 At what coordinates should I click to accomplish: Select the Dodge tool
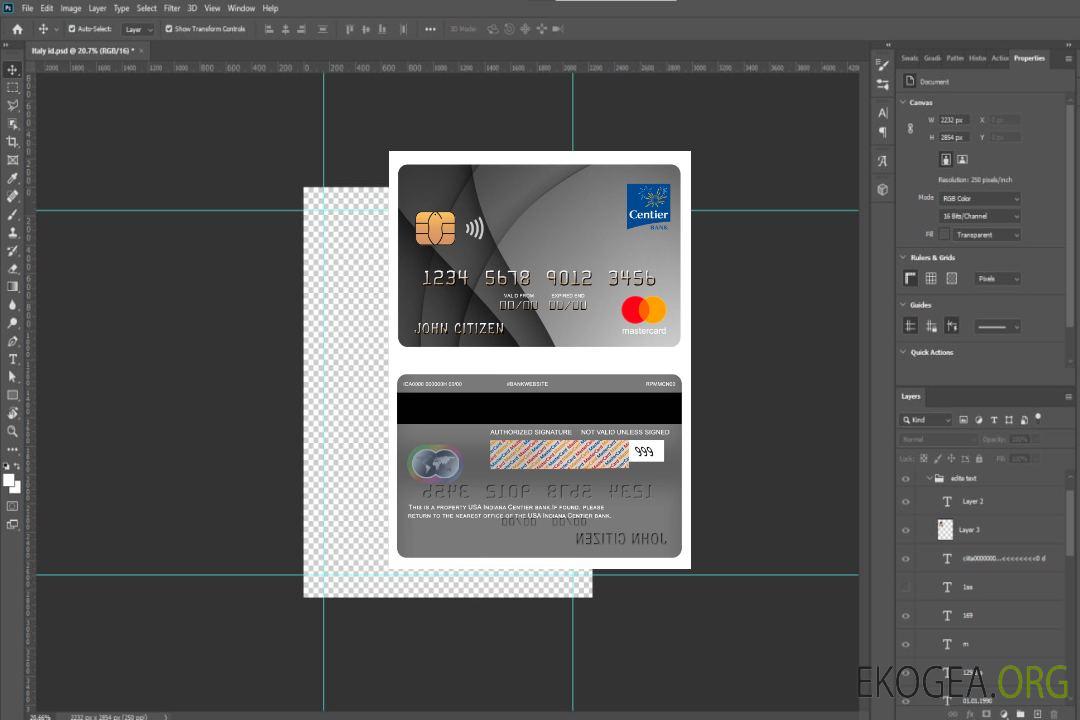[12, 322]
